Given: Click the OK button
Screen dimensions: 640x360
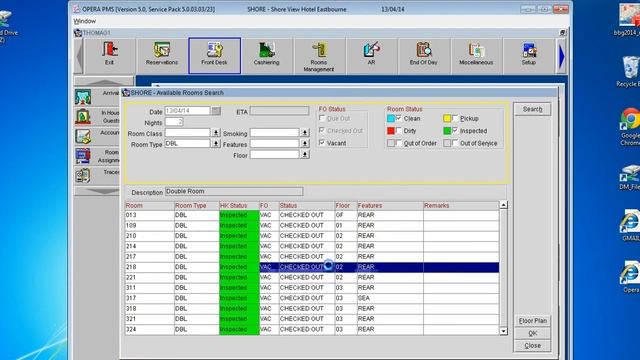Looking at the screenshot, I should [533, 333].
